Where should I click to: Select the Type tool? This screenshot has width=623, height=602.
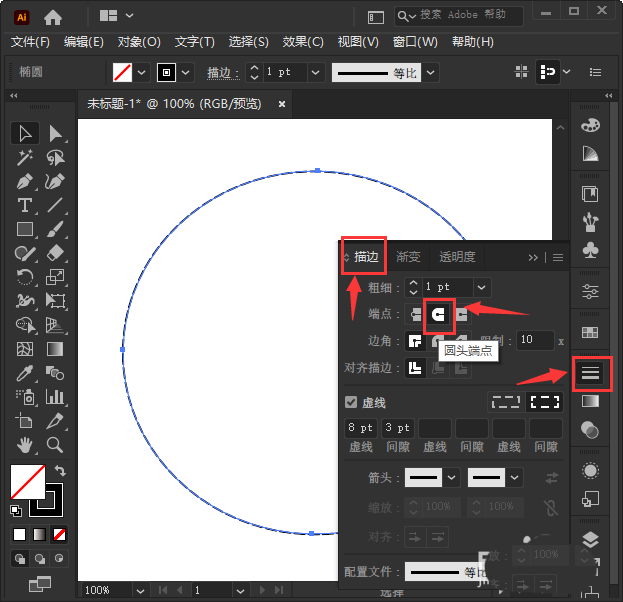(x=26, y=206)
